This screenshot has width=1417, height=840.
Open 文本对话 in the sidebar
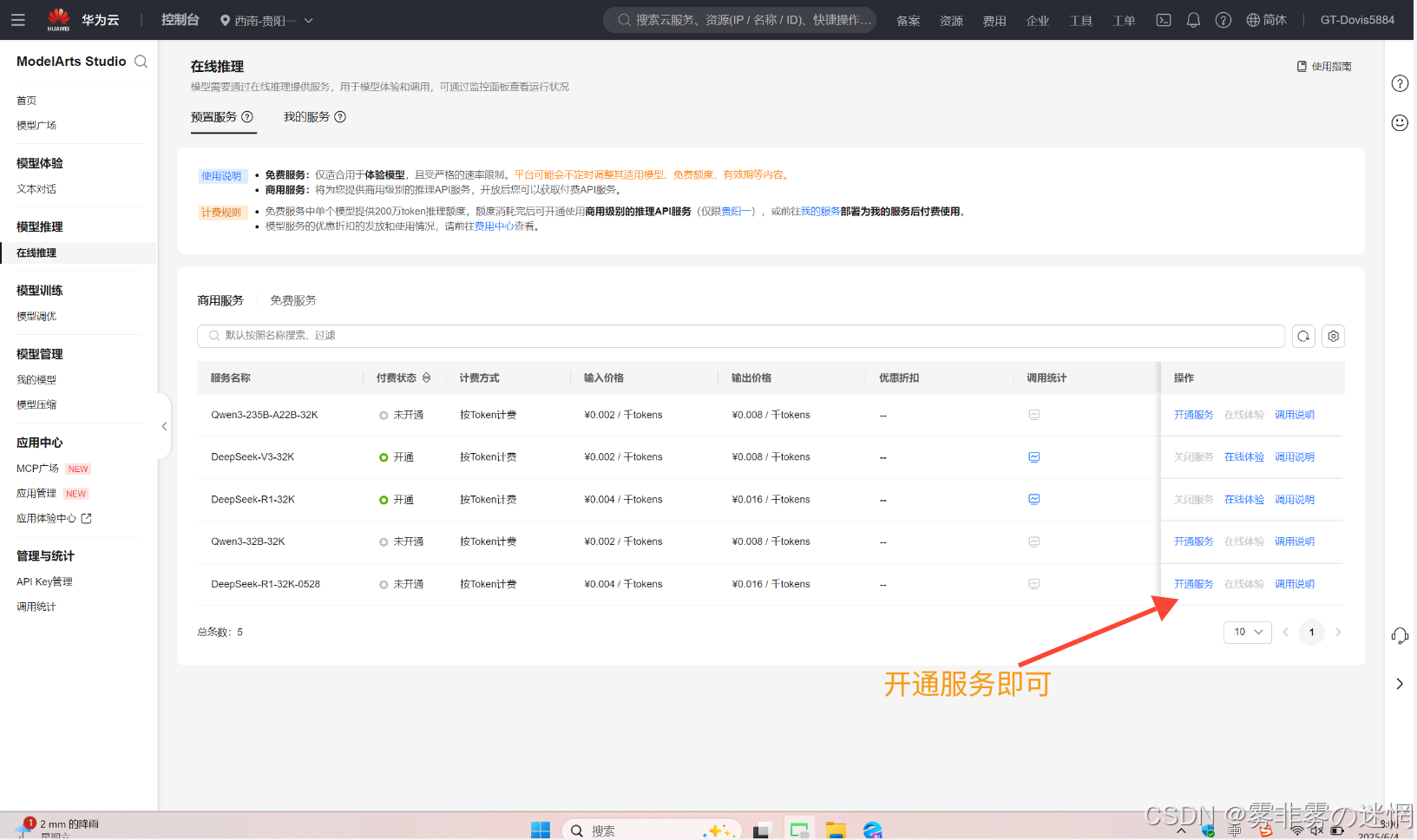(36, 189)
